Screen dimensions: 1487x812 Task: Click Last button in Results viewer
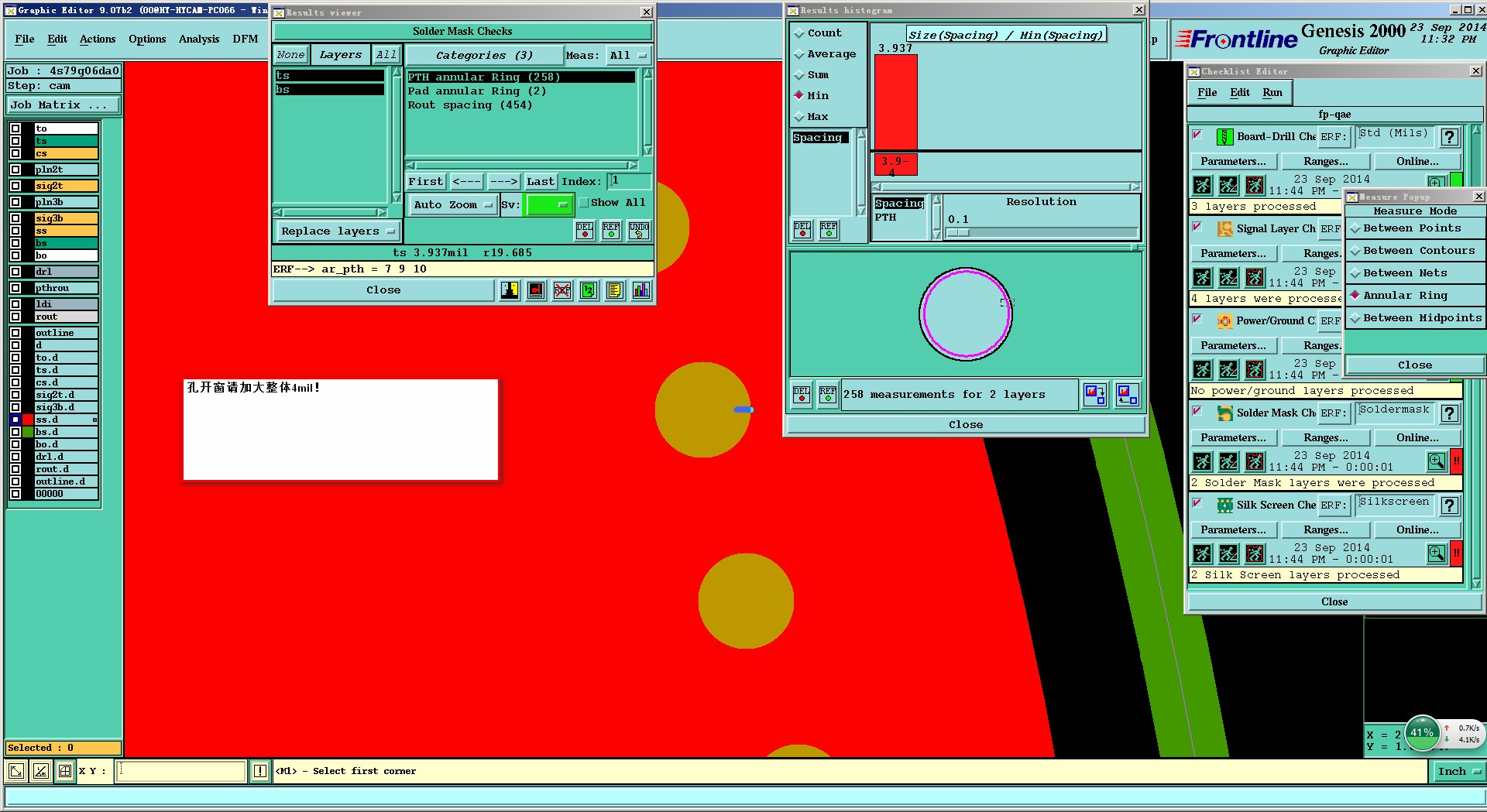(541, 182)
